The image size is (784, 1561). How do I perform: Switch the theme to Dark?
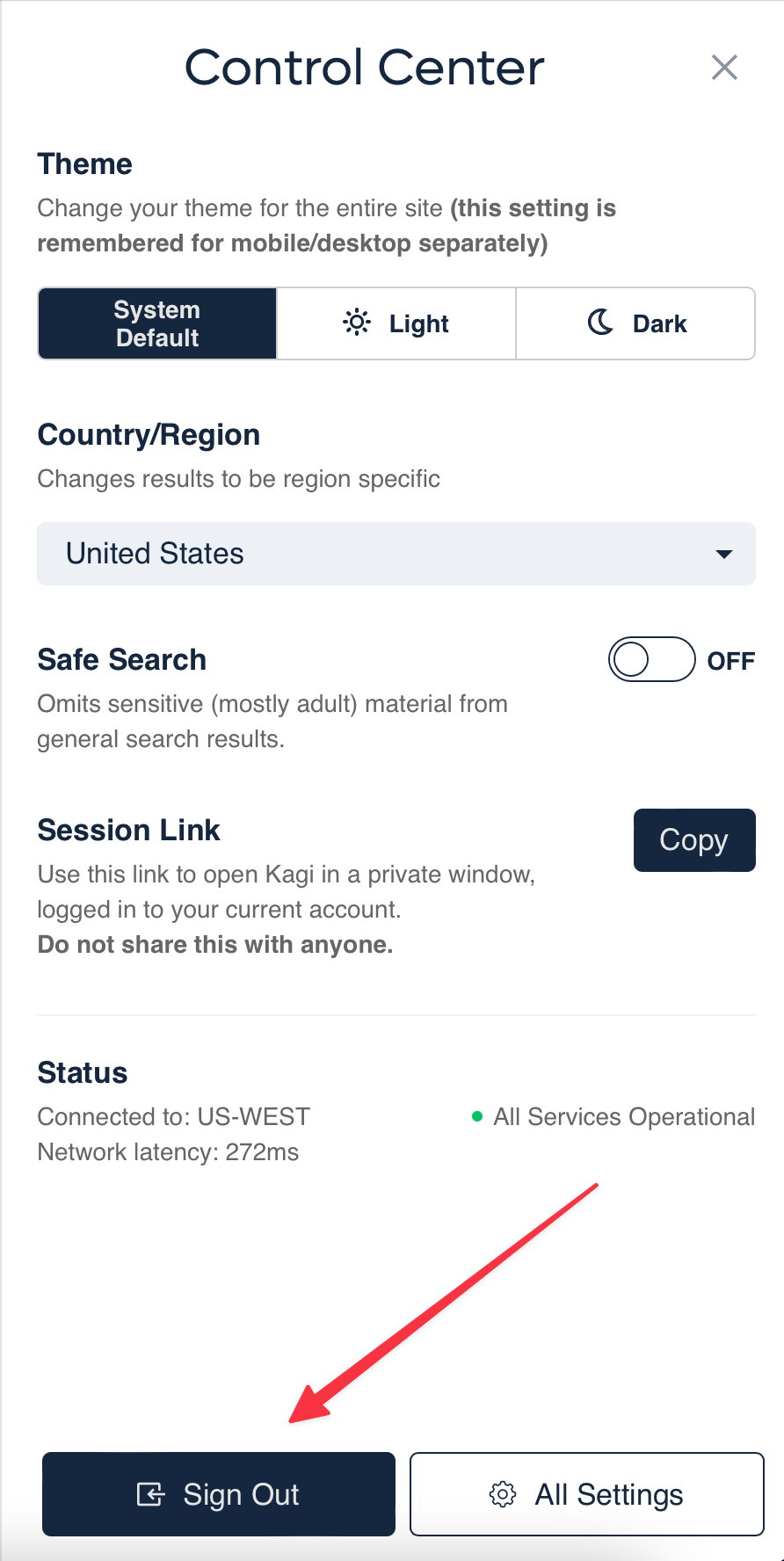tap(635, 323)
